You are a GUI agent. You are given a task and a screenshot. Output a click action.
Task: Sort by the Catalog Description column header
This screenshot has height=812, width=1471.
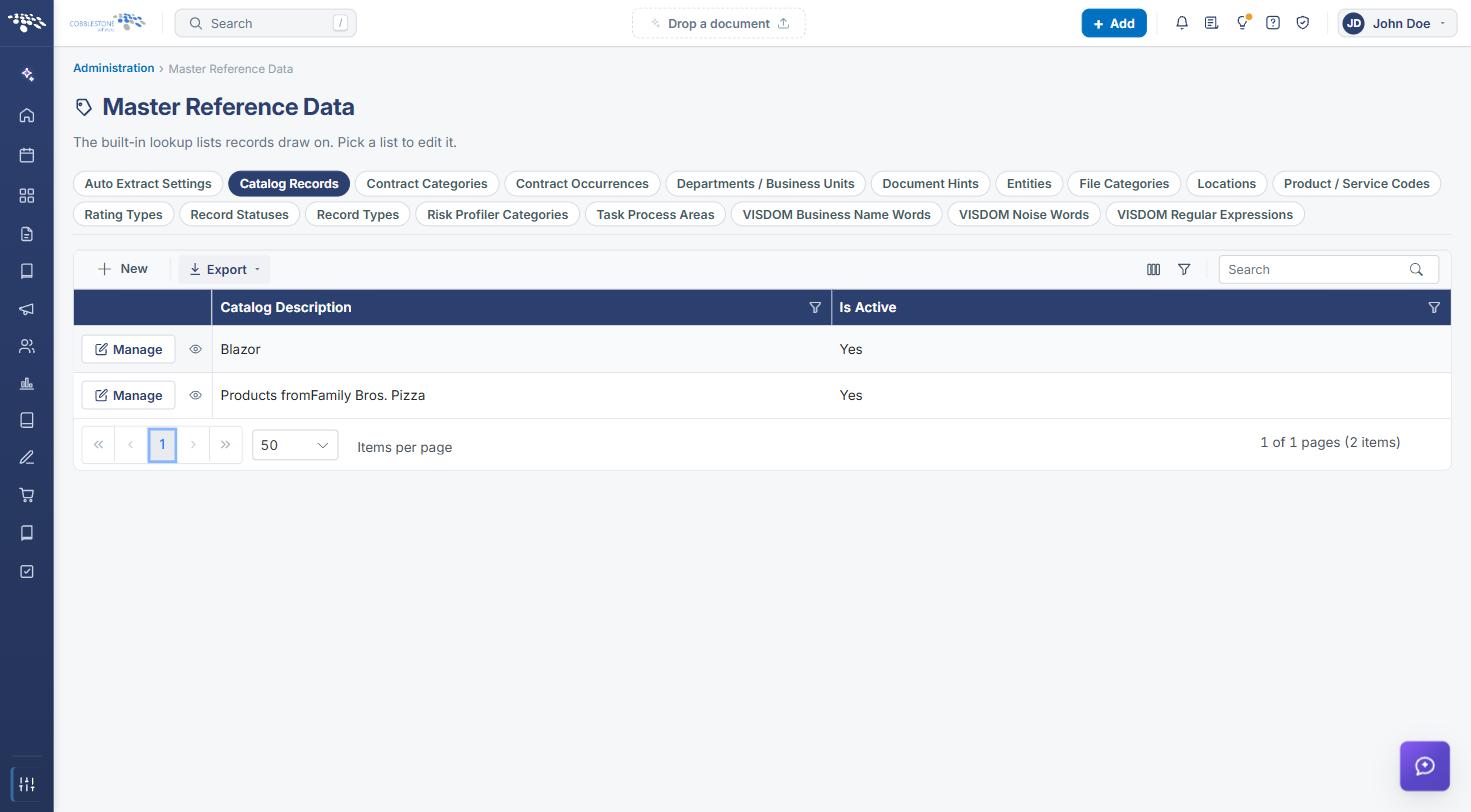pos(286,308)
